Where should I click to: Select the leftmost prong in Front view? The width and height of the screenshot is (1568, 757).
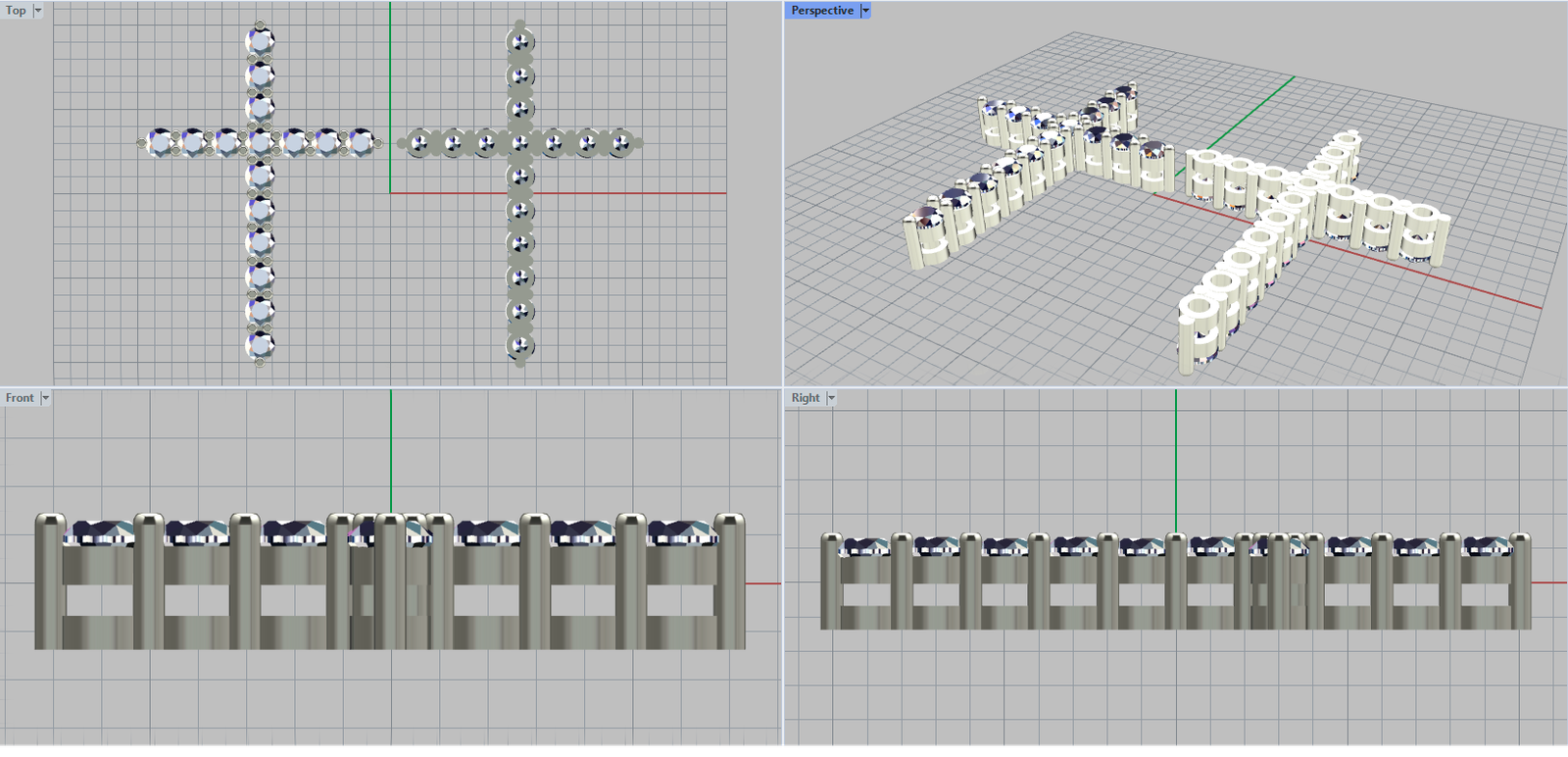47,580
